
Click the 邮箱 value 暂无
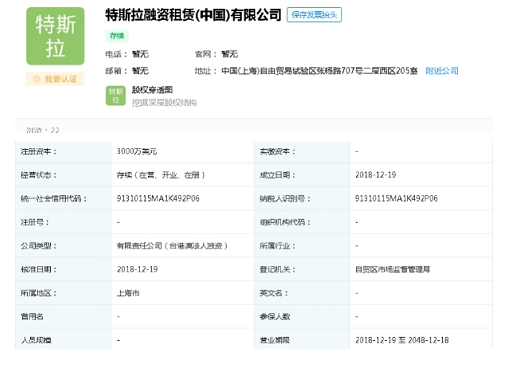click(x=140, y=71)
